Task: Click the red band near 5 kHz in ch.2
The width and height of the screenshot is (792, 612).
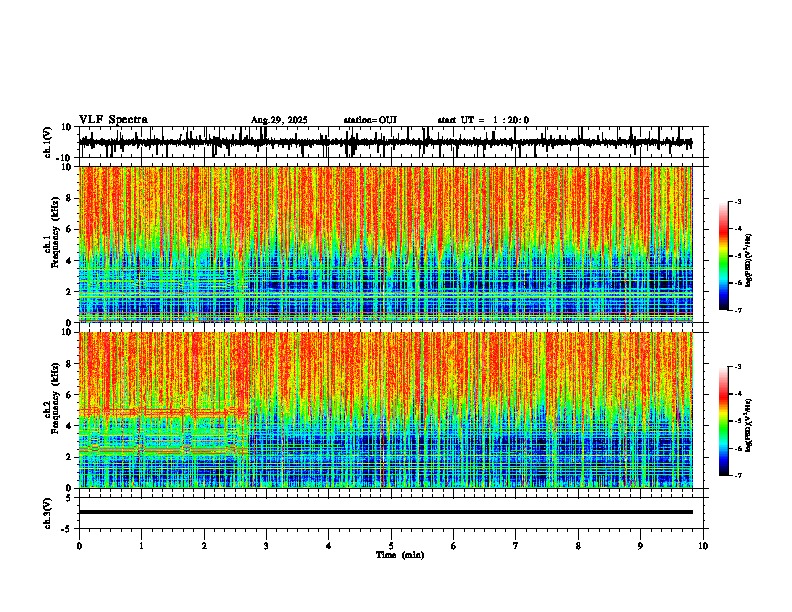Action: coord(163,413)
